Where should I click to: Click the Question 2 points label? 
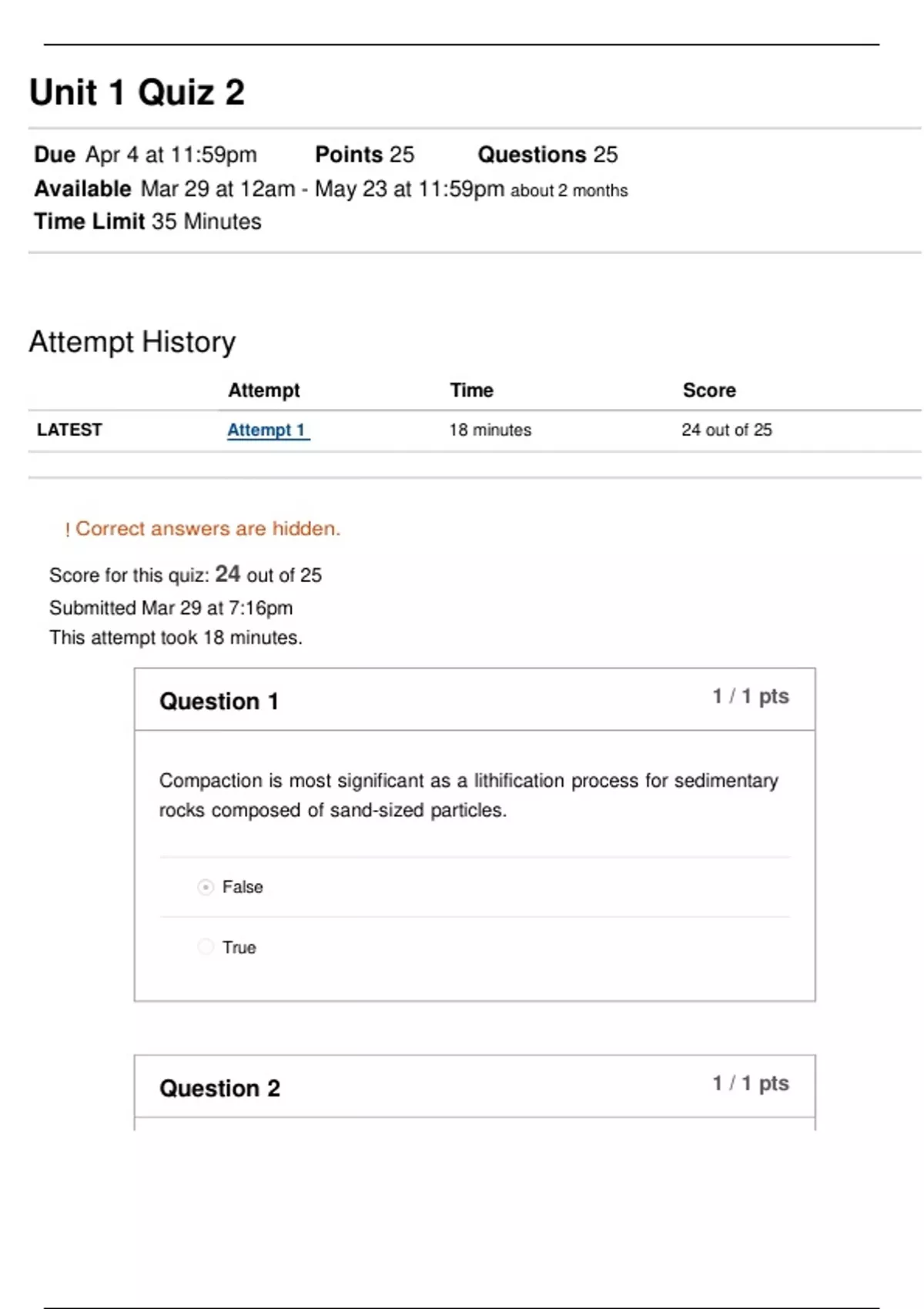coord(750,1083)
